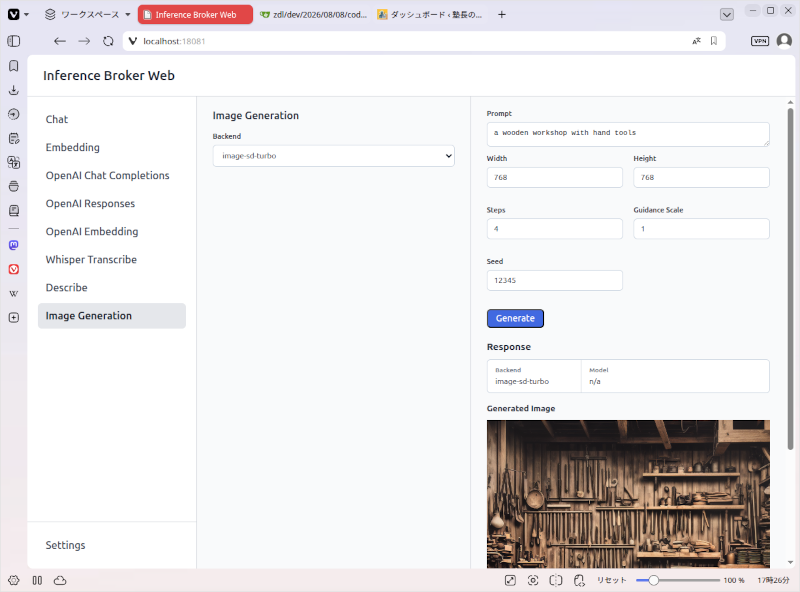Switch to the zdl/dev tab

coord(314,14)
